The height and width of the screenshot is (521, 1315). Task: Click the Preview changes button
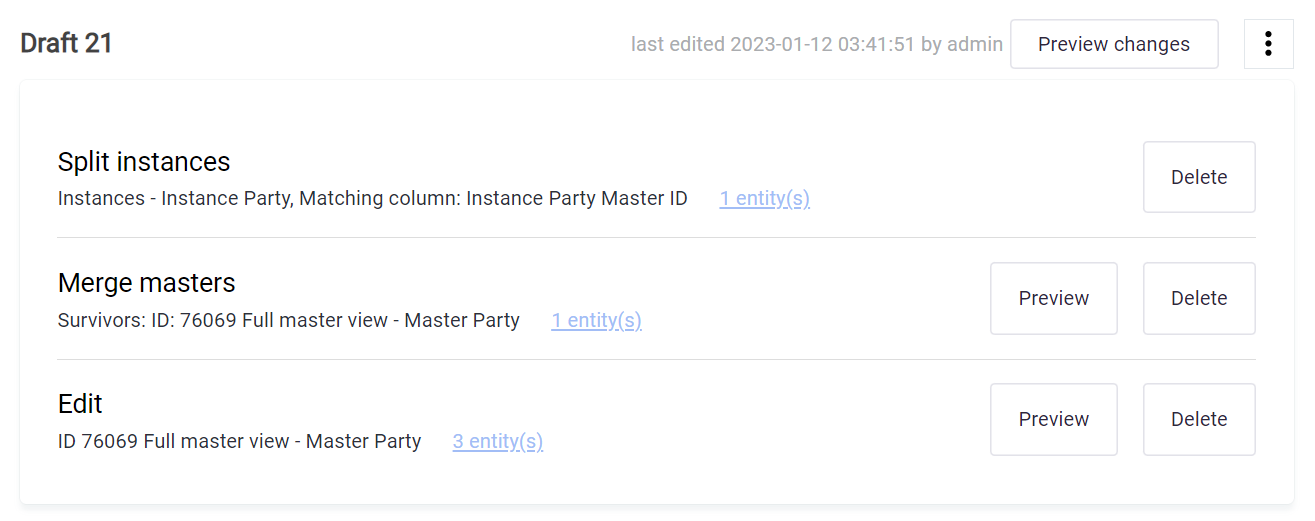(x=1113, y=44)
